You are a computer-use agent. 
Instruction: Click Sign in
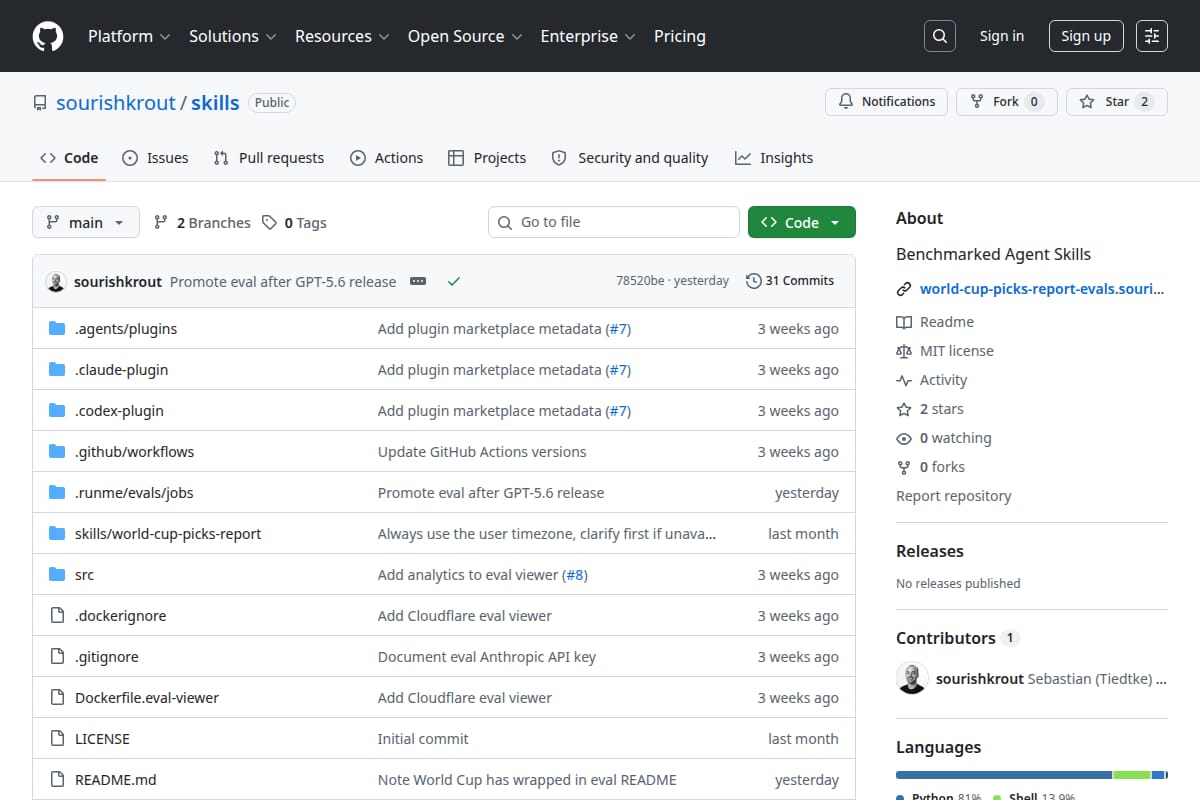[x=1002, y=36]
